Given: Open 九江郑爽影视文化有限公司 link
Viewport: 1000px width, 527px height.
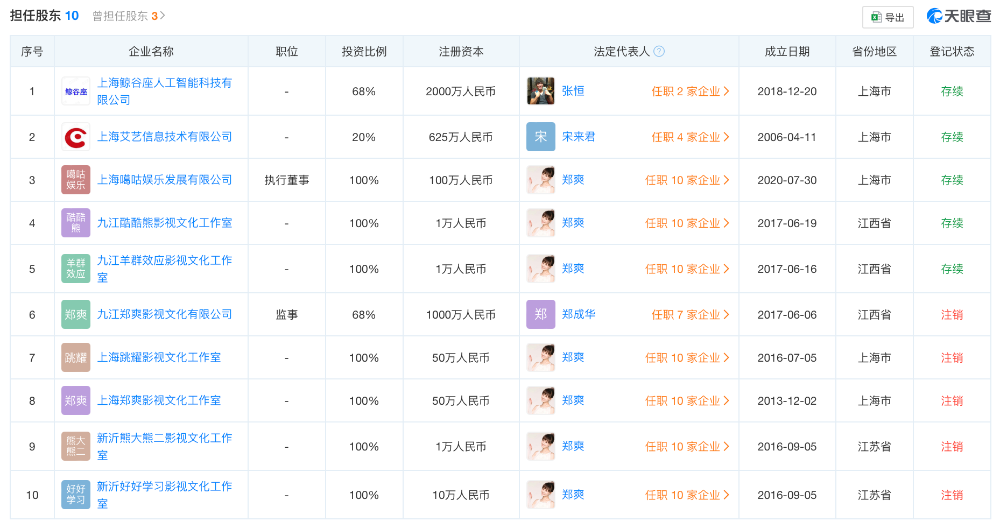Looking at the screenshot, I should coord(165,315).
